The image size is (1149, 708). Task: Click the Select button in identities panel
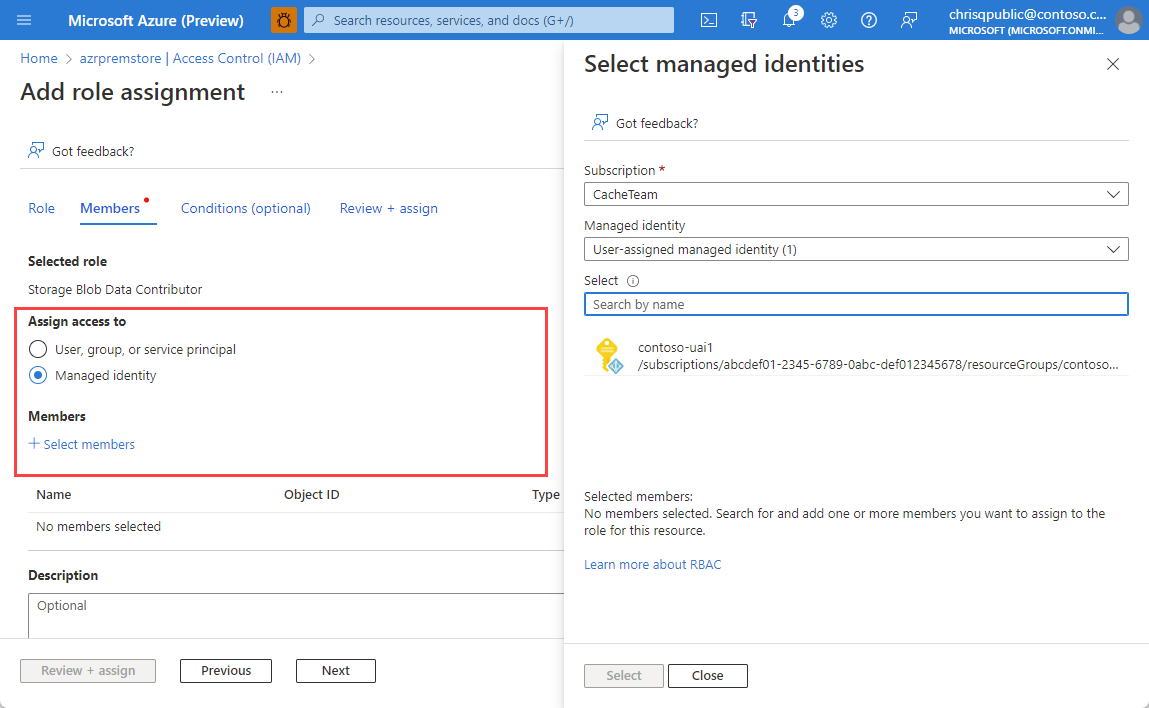(x=624, y=676)
